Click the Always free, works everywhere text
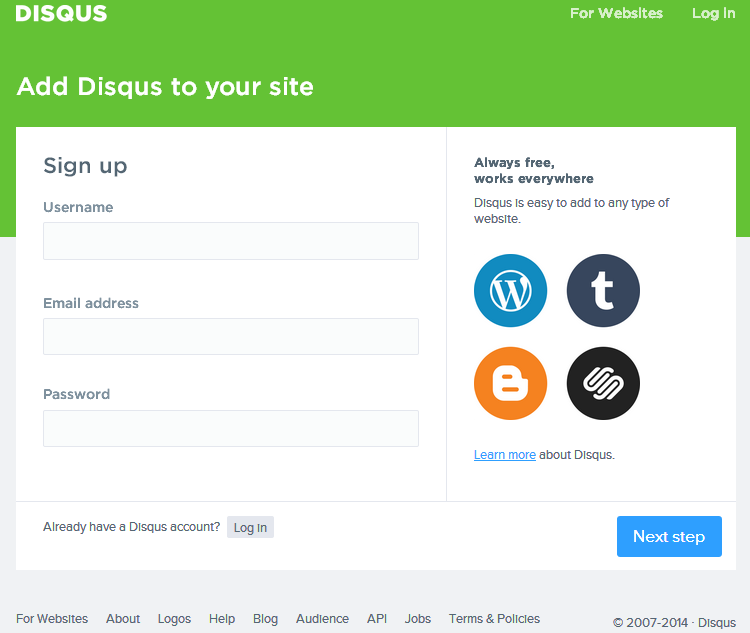750x633 pixels. pyautogui.click(x=534, y=170)
